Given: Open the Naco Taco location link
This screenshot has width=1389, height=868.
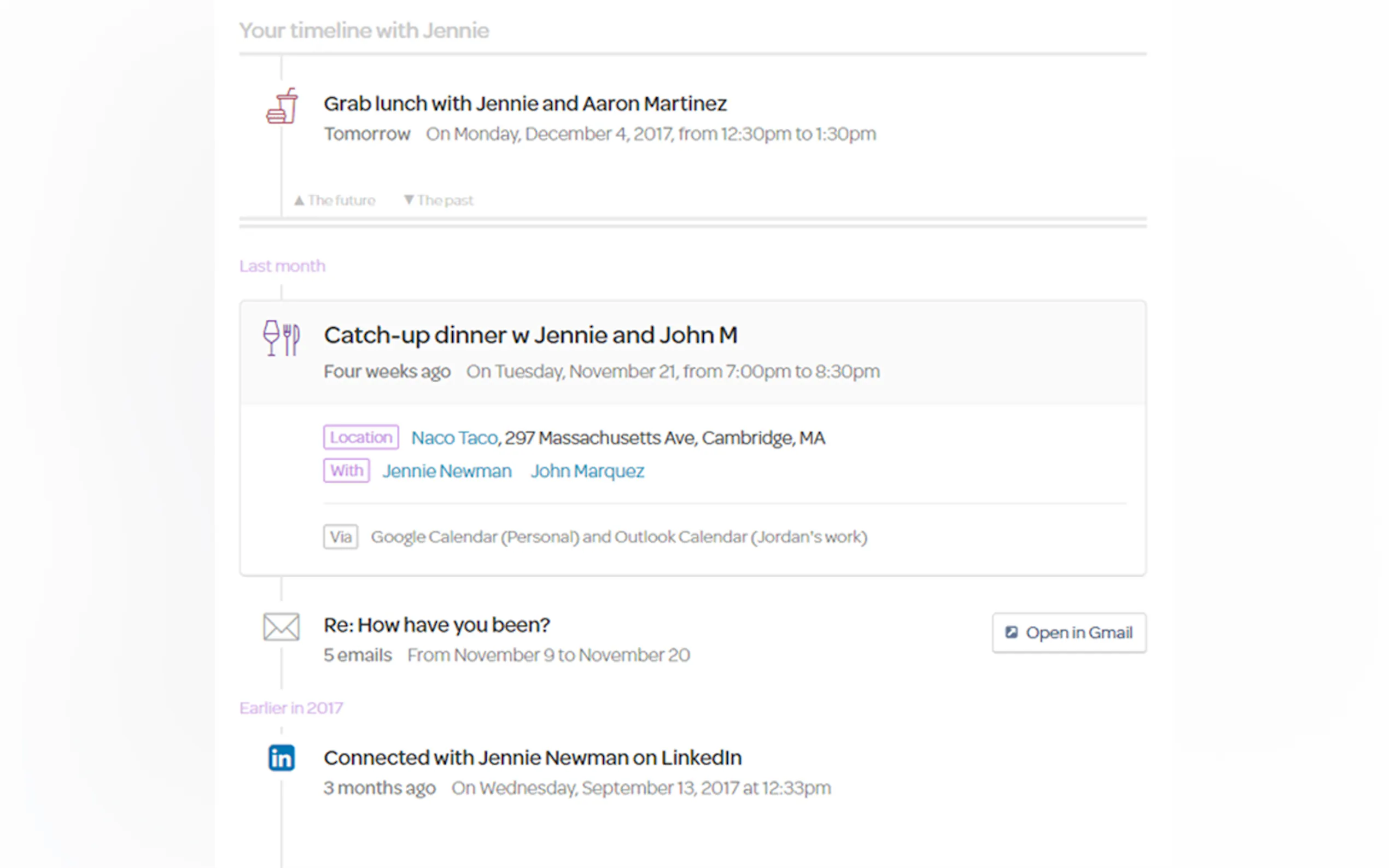Looking at the screenshot, I should tap(454, 438).
